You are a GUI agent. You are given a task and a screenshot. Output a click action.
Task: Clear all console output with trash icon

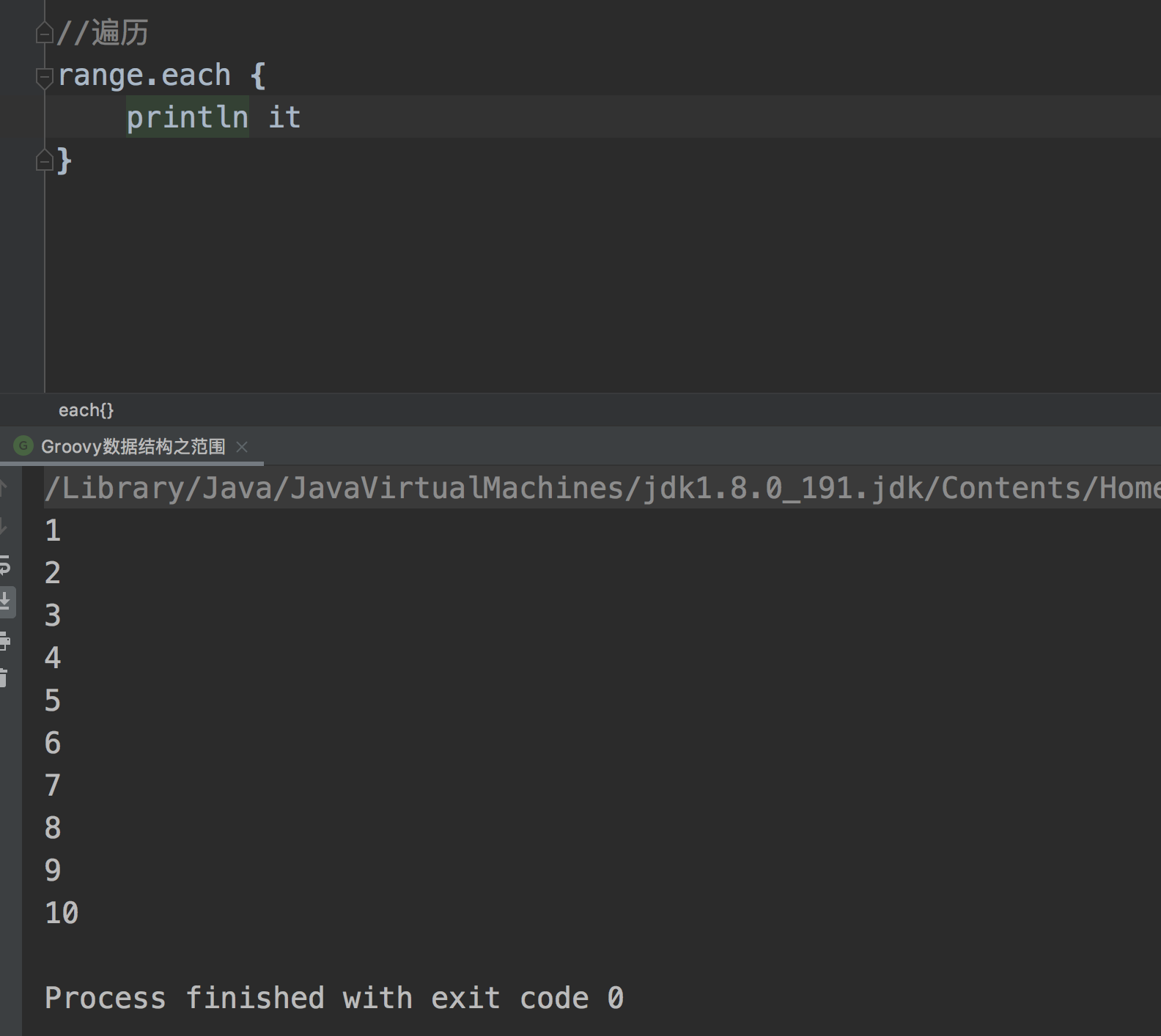(4, 678)
